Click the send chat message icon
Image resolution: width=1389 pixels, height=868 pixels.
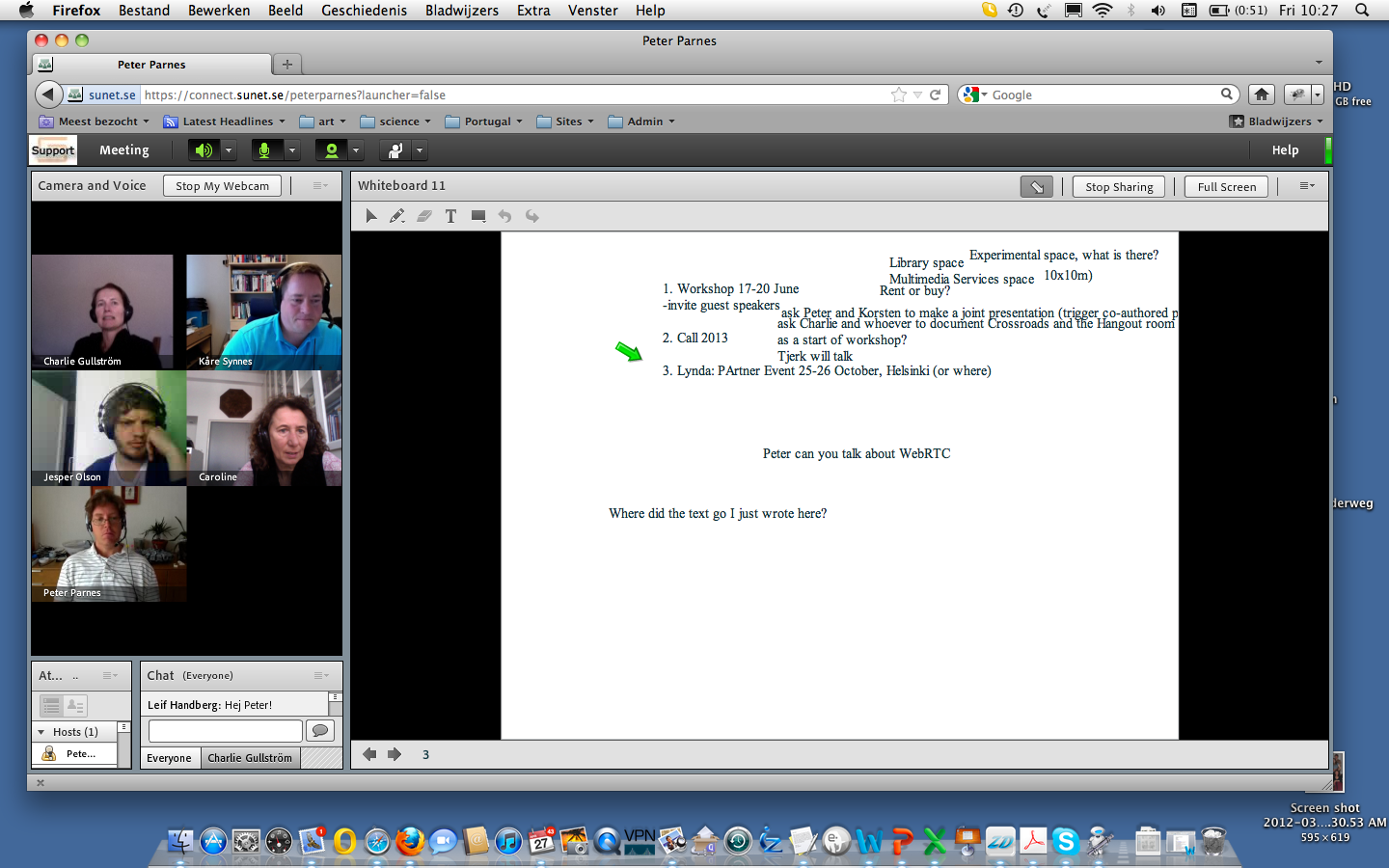320,731
